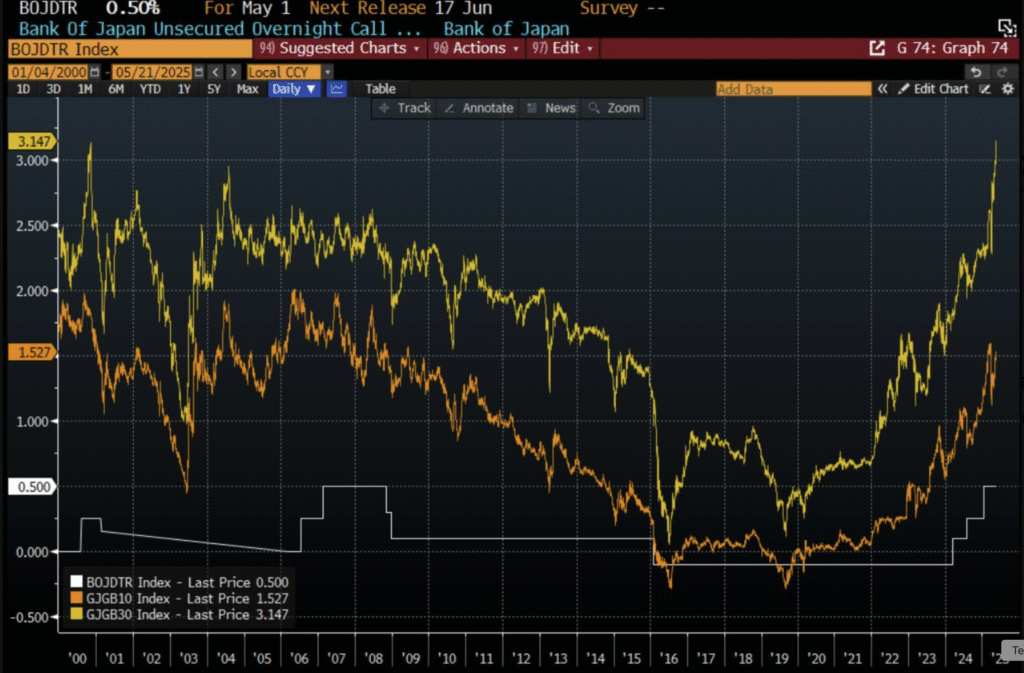Click the Track crosshair icon
Screen dimensions: 1024x673
(x=384, y=108)
